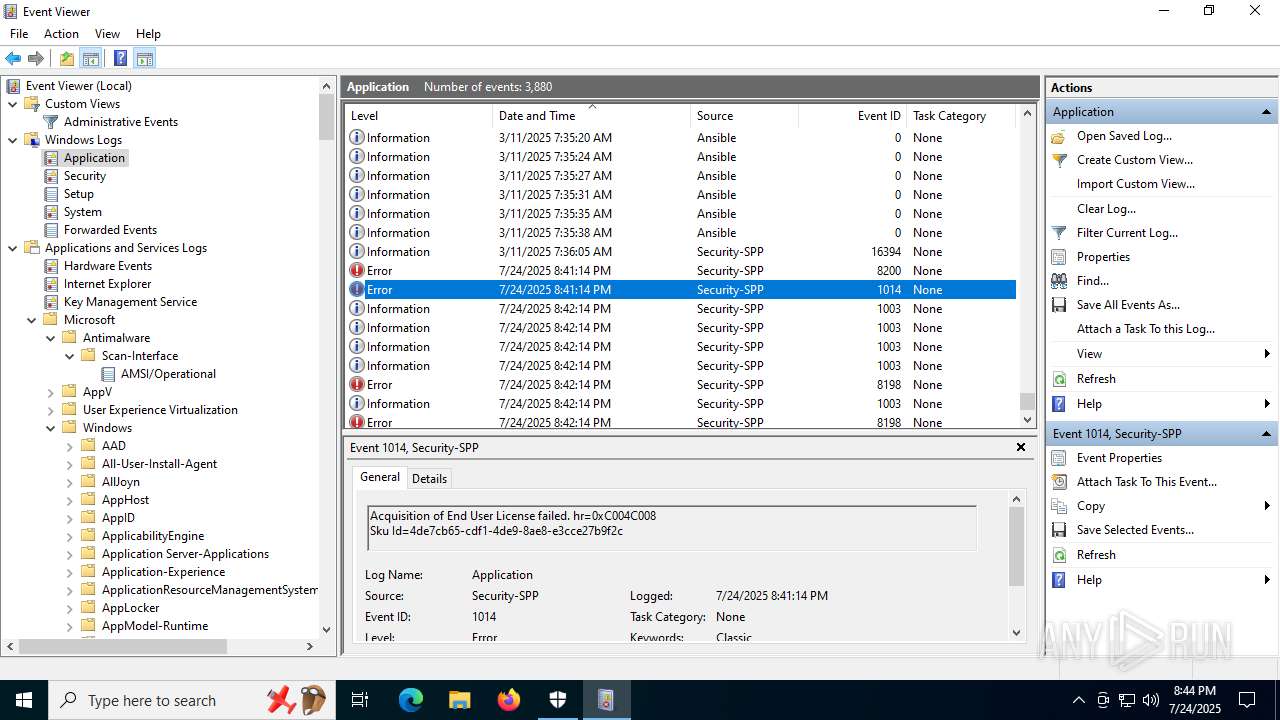Sort by the Date and Time column
The height and width of the screenshot is (720, 1280).
tap(592, 116)
